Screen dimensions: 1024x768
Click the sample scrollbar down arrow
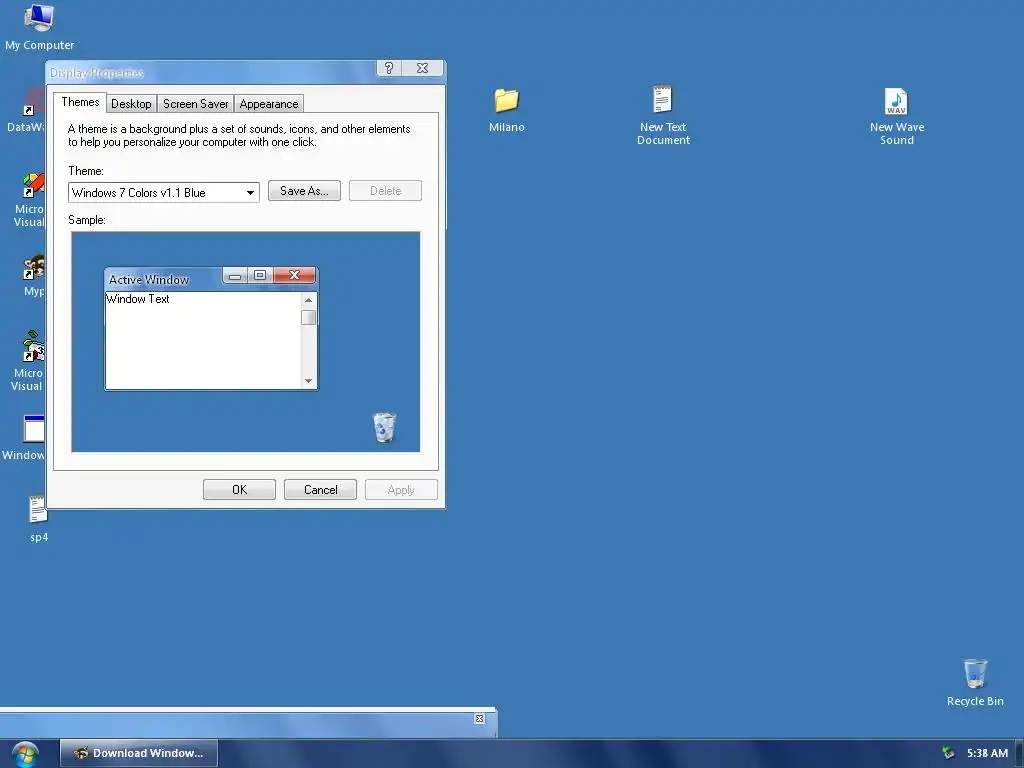pyautogui.click(x=308, y=381)
